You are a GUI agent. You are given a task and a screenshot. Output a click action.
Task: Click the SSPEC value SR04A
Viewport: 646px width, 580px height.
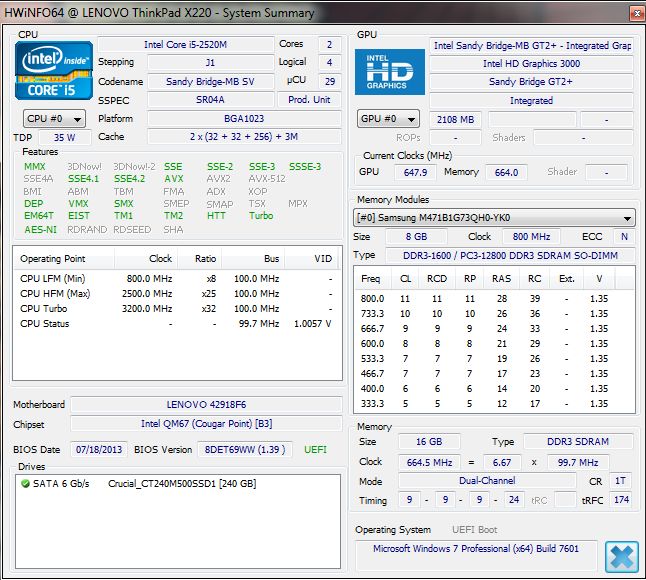pyautogui.click(x=210, y=100)
